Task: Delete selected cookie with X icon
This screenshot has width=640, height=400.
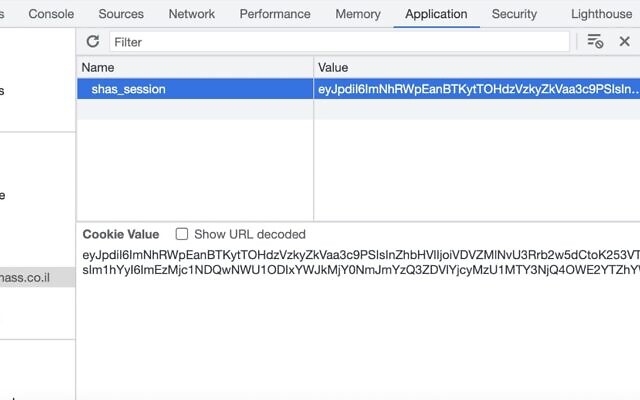Action: tap(624, 41)
